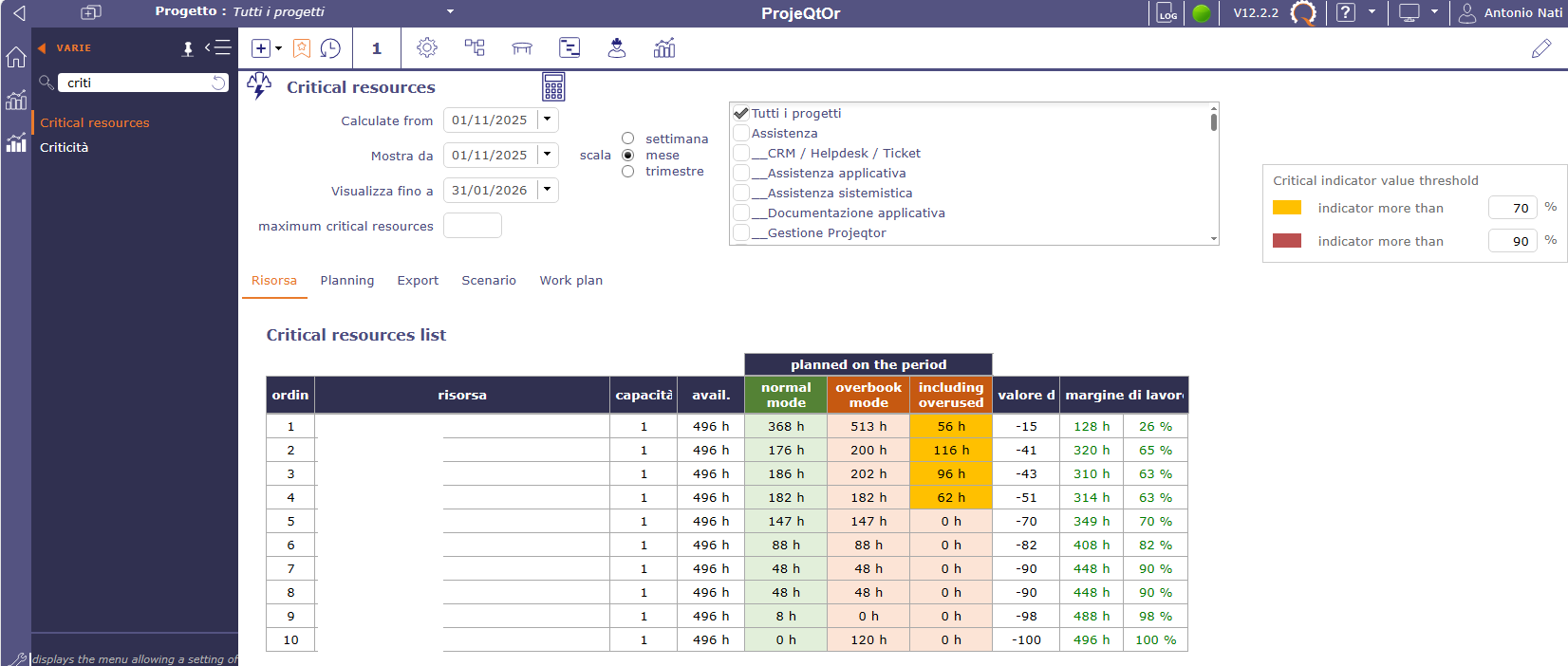This screenshot has width=1568, height=666.
Task: Expand the Progetto selector dropdown arrow
Action: pyautogui.click(x=450, y=11)
